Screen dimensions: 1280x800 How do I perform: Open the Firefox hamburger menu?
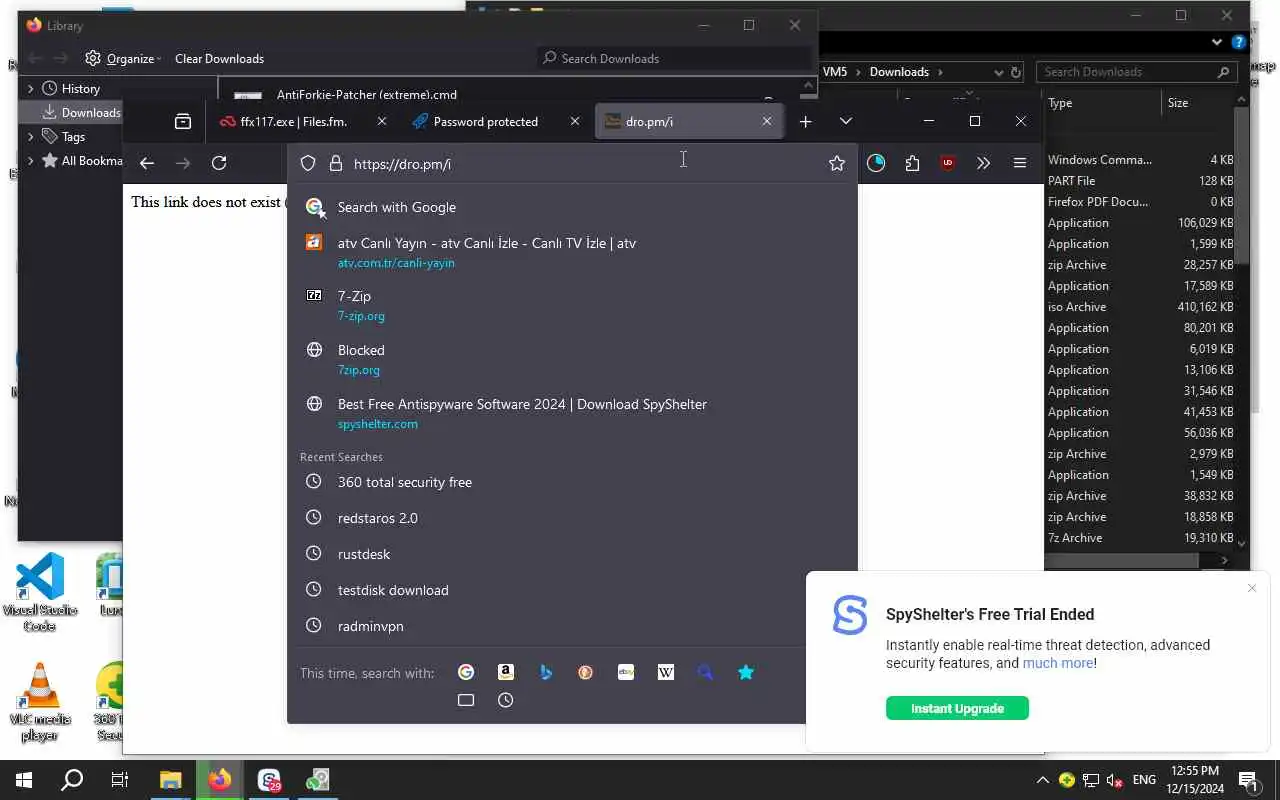(x=1019, y=163)
